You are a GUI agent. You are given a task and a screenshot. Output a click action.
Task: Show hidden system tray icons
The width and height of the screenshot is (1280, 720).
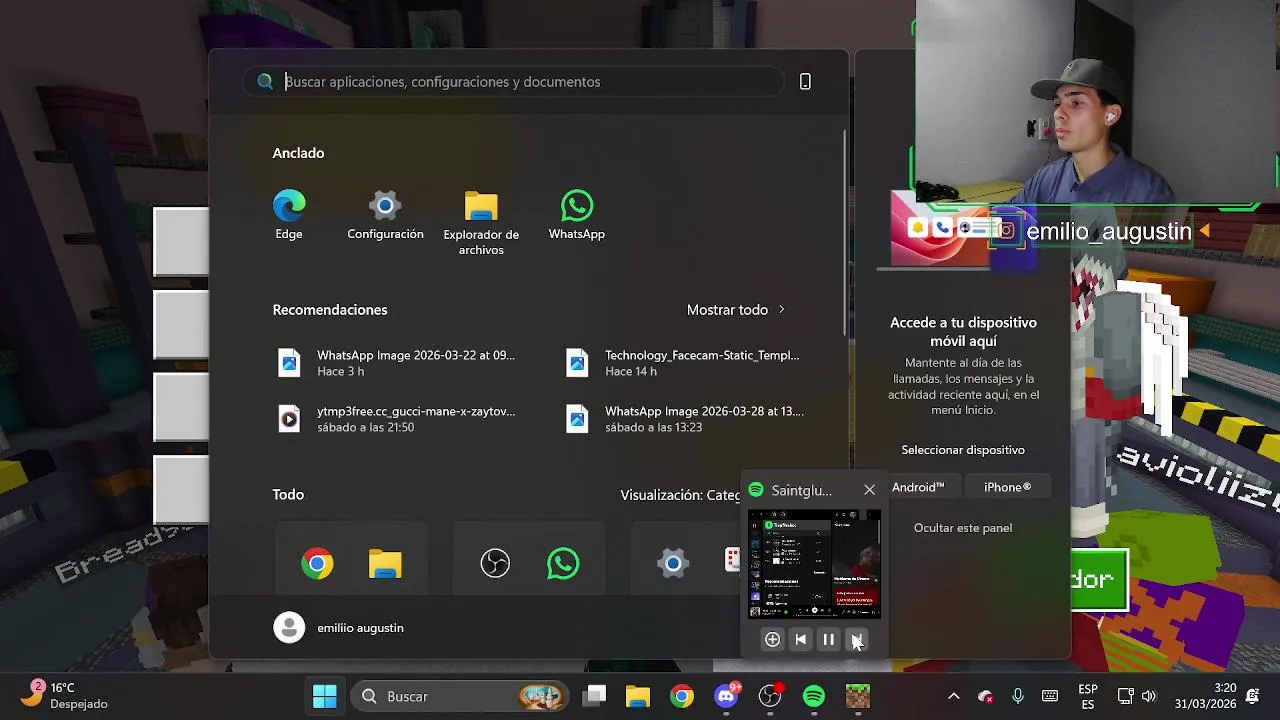[x=954, y=696]
